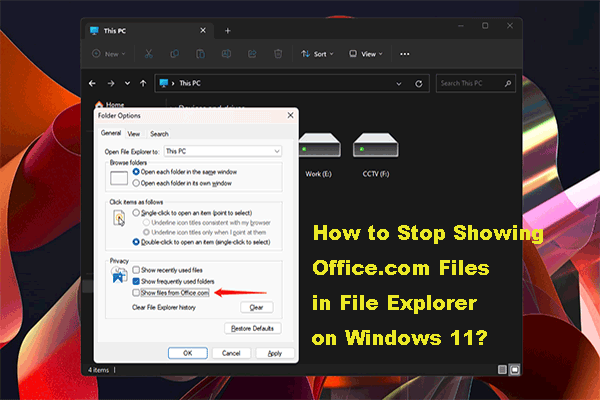
Task: Click the Search This PC field
Action: point(476,83)
